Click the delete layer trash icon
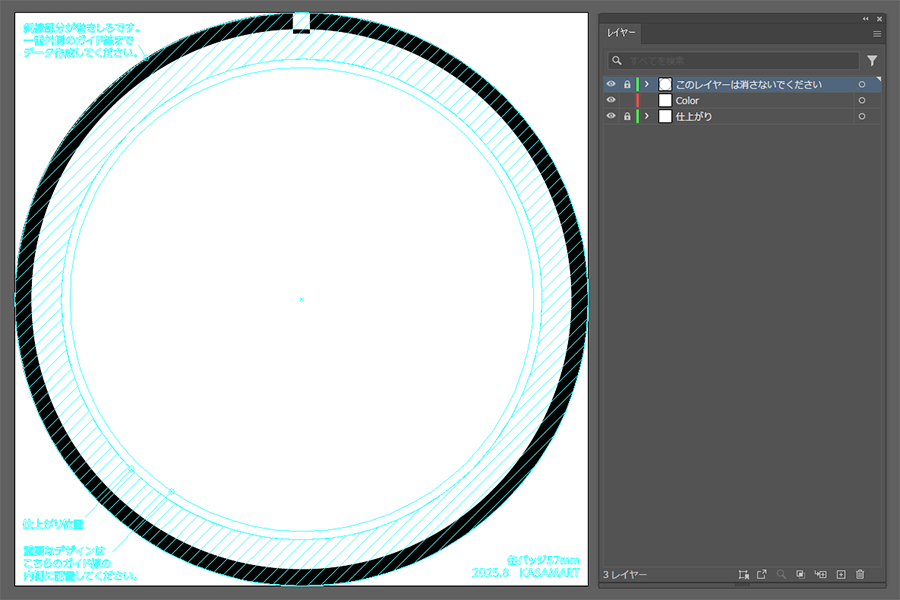The height and width of the screenshot is (600, 900). click(859, 575)
